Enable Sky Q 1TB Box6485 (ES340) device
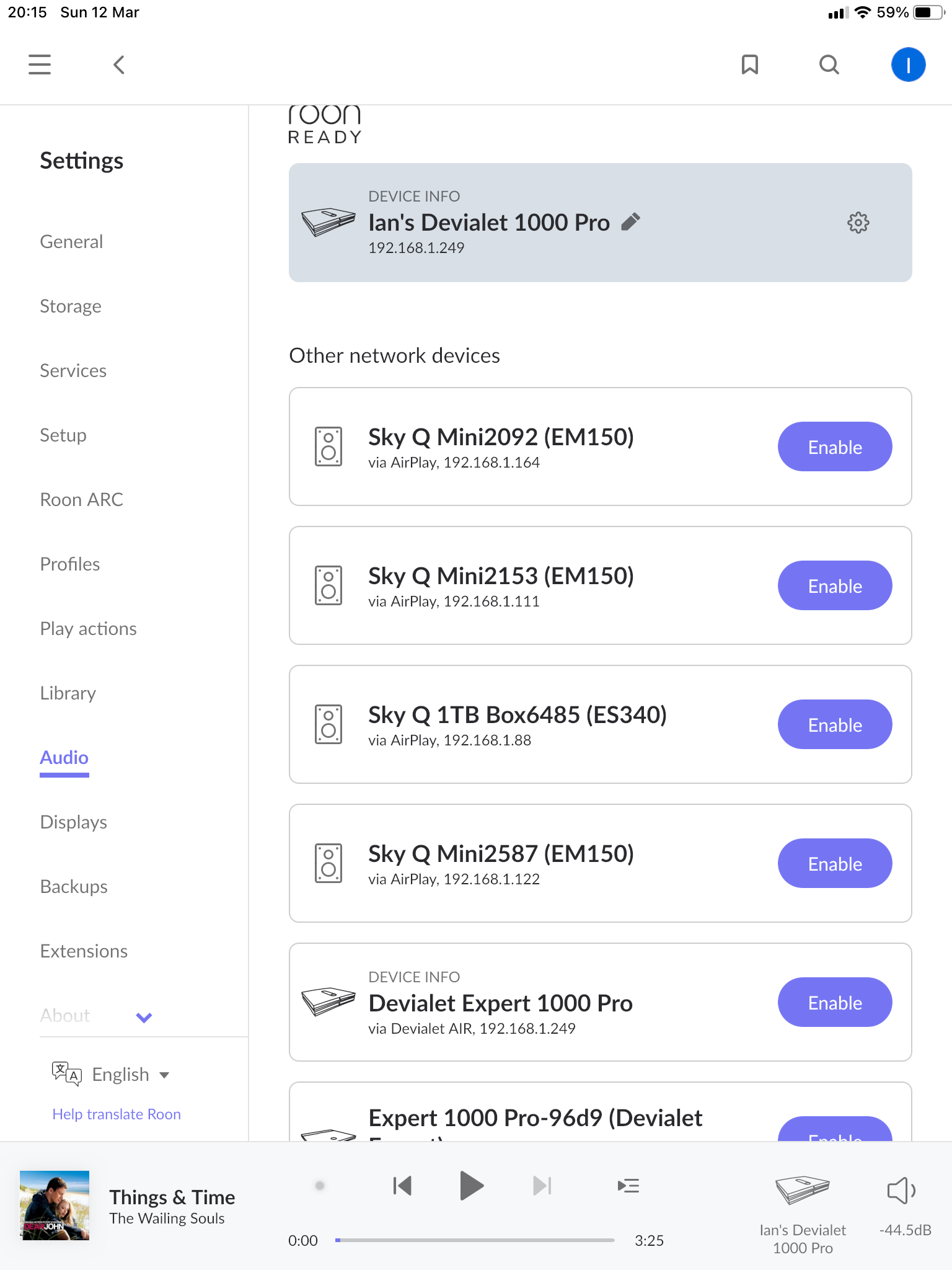Screen dimensions: 952x1270 click(x=835, y=725)
